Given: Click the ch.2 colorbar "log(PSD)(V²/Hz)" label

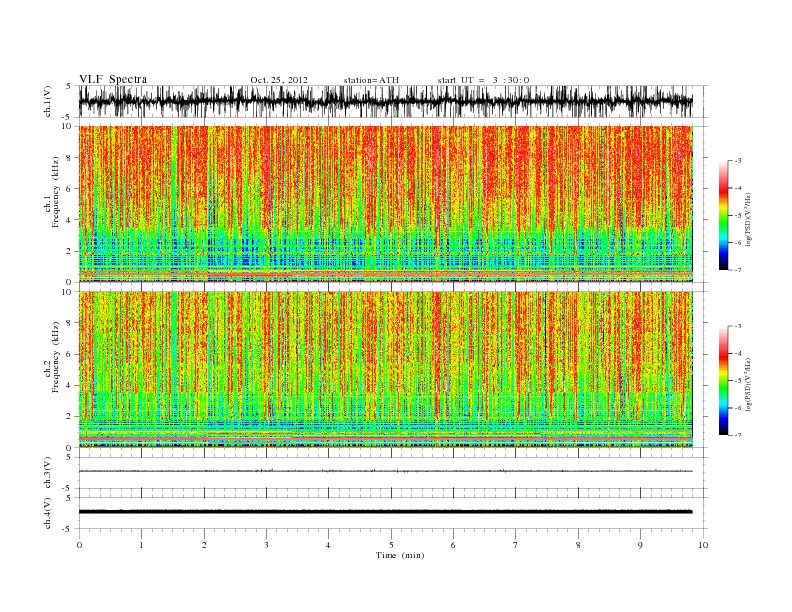Looking at the screenshot, I should [x=749, y=384].
